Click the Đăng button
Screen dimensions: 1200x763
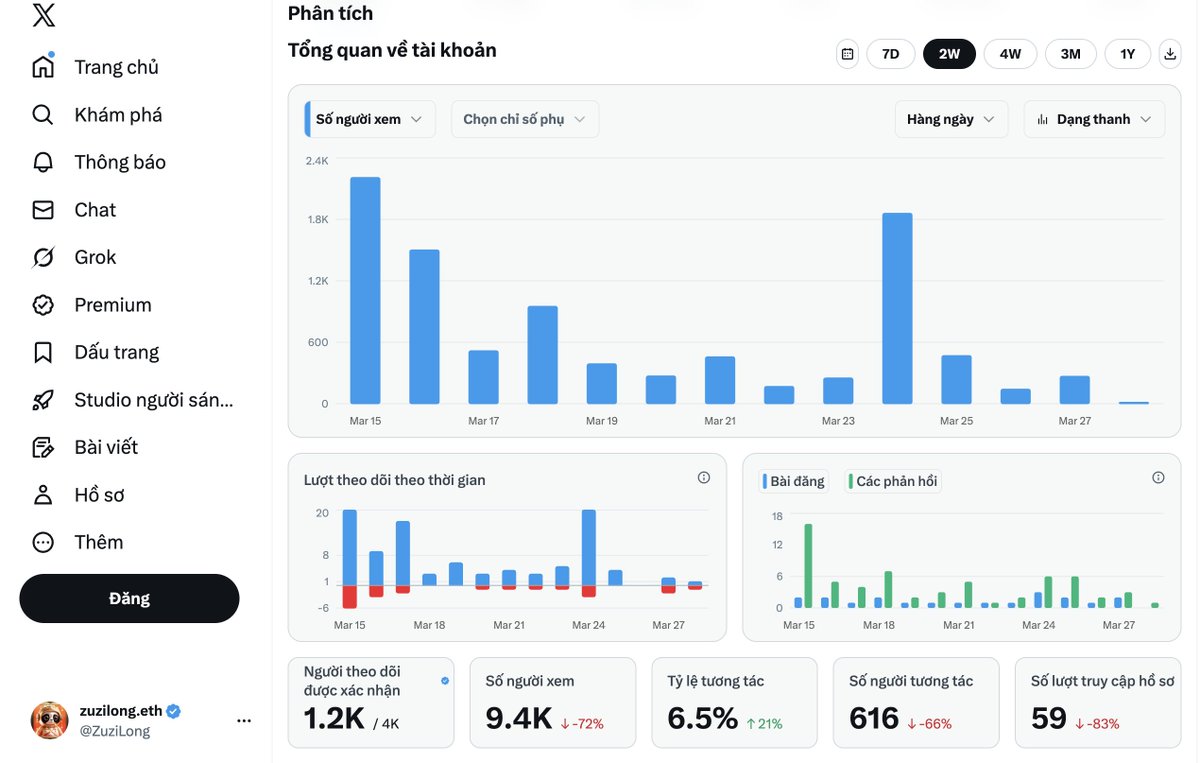pyautogui.click(x=129, y=598)
